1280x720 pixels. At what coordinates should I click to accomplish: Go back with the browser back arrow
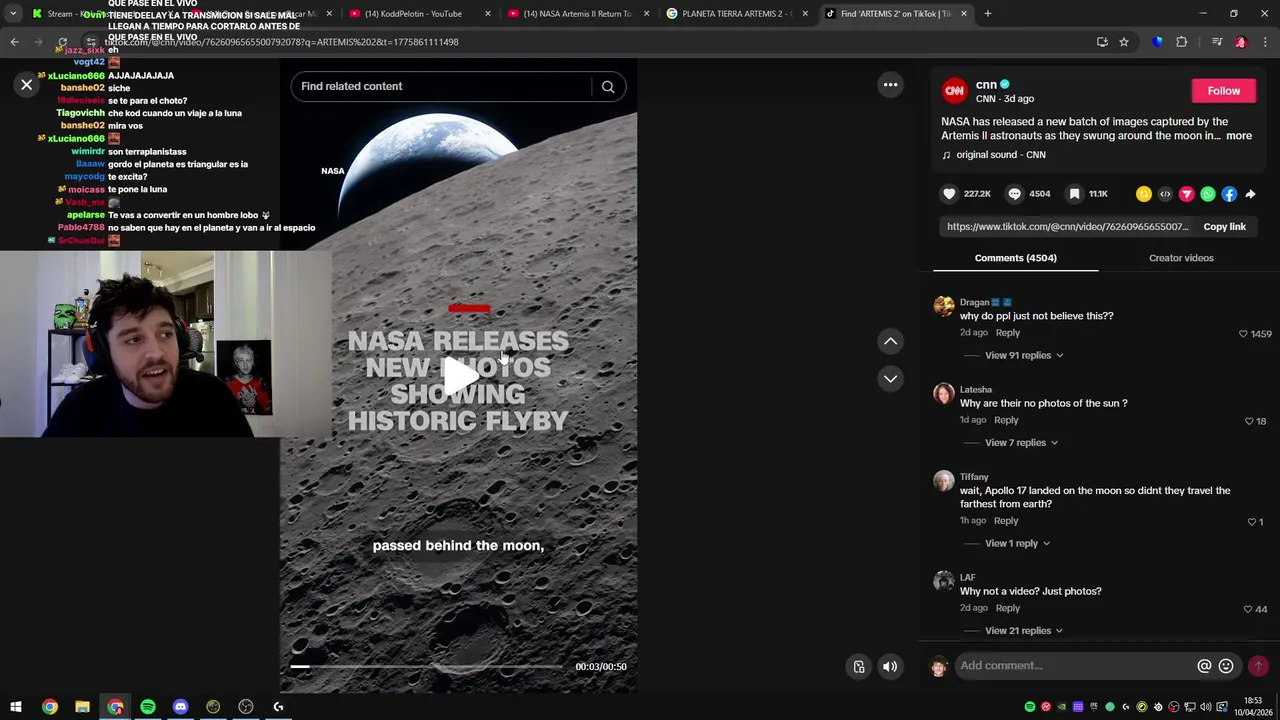tap(14, 42)
